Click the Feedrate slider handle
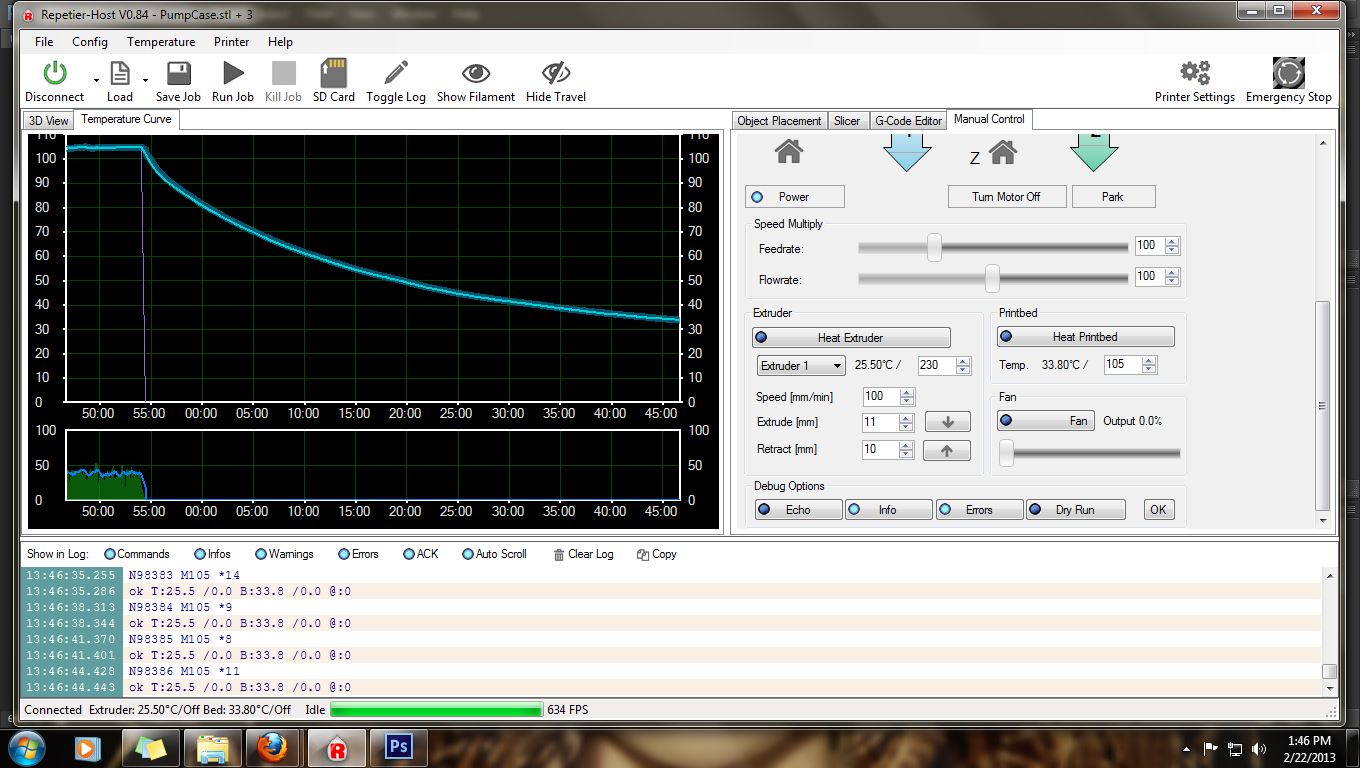The image size is (1360, 768). (934, 247)
